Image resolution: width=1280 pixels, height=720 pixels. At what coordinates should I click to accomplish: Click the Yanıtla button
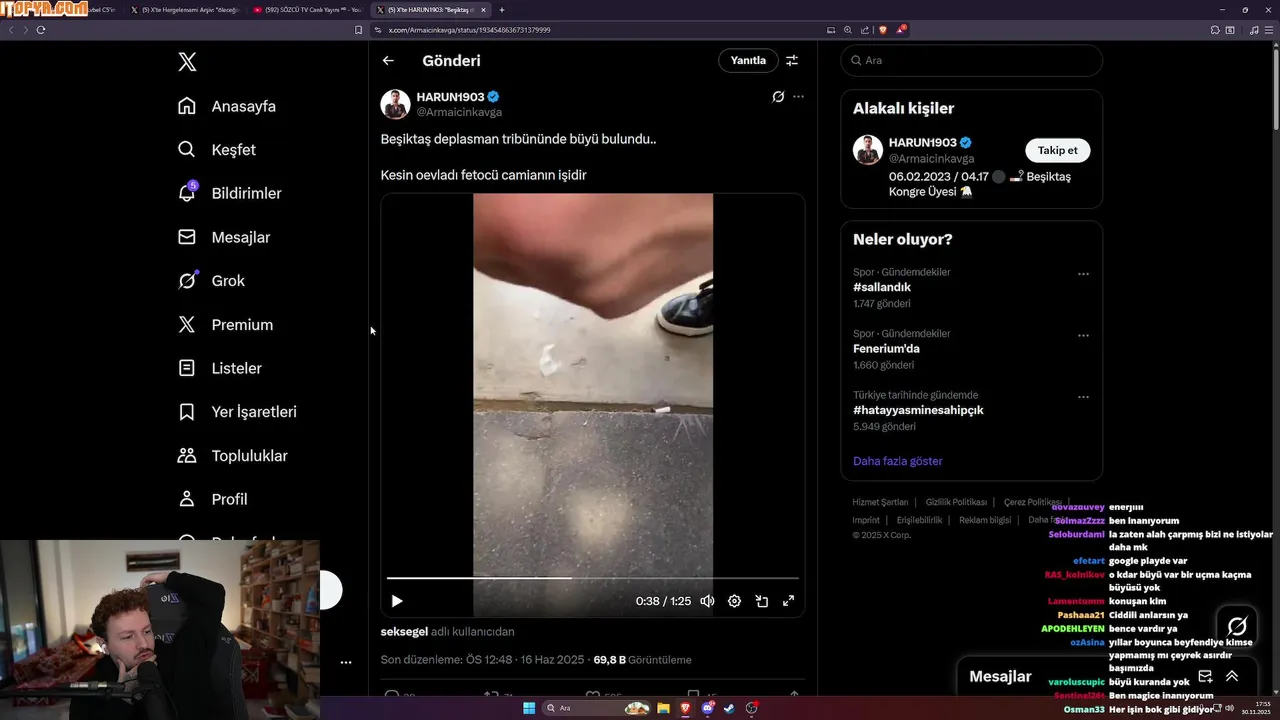(748, 60)
